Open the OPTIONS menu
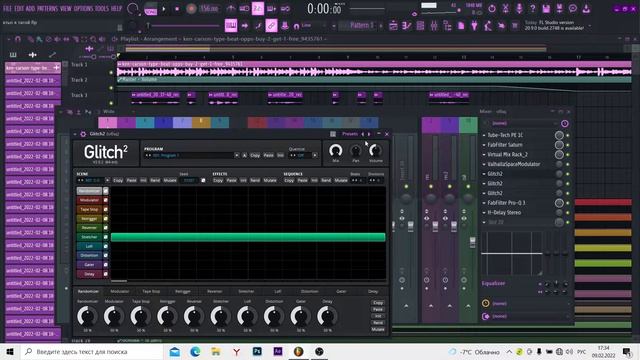 point(83,9)
